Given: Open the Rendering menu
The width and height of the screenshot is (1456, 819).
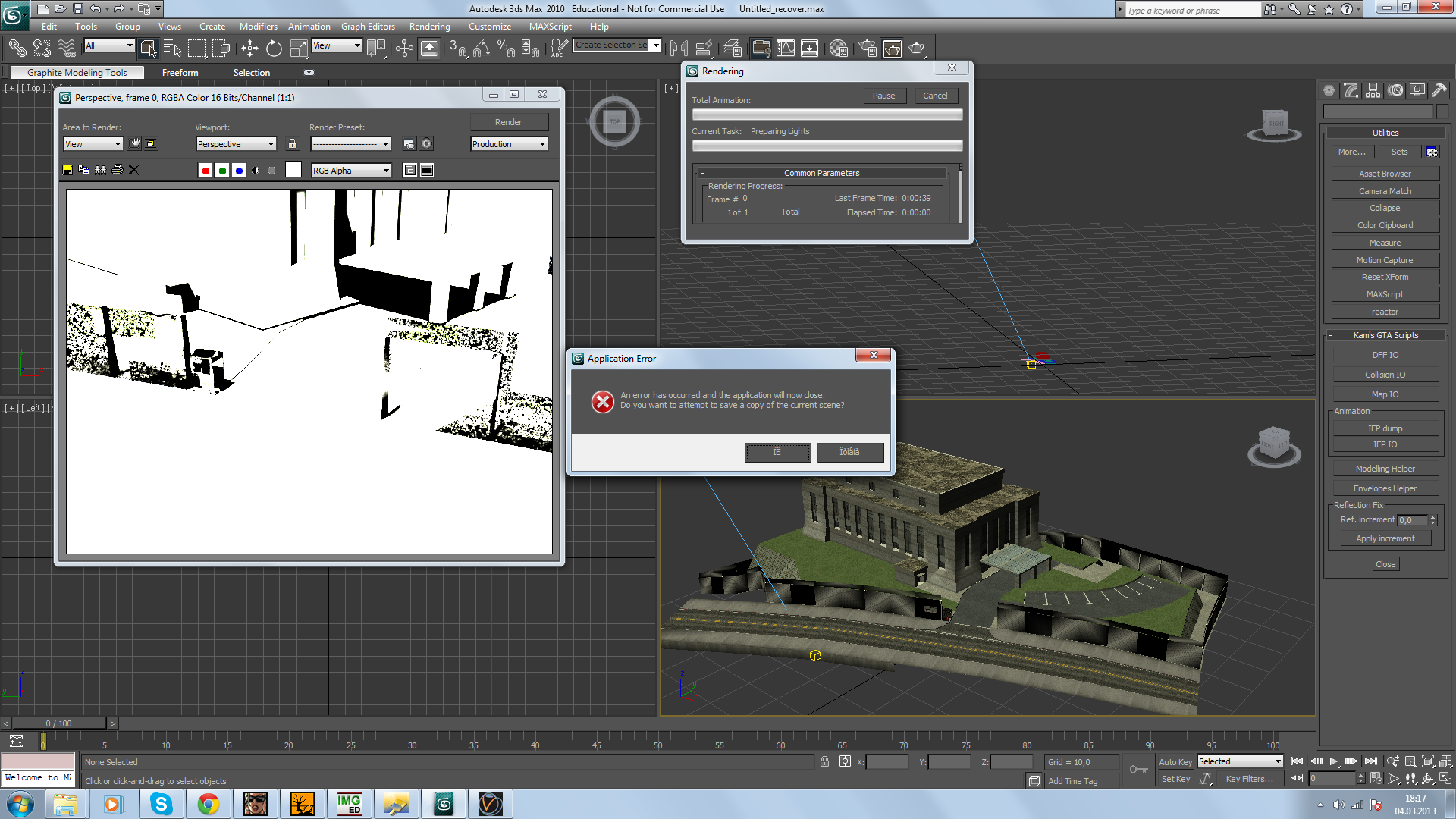Looking at the screenshot, I should click(x=429, y=27).
